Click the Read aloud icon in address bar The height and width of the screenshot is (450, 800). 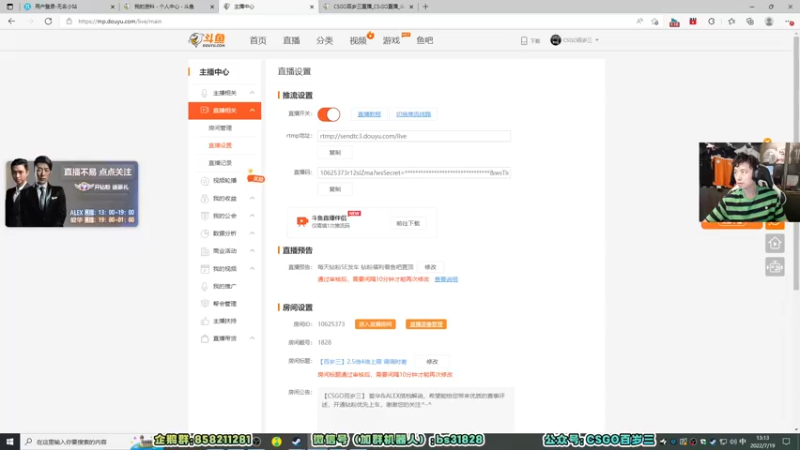639,21
